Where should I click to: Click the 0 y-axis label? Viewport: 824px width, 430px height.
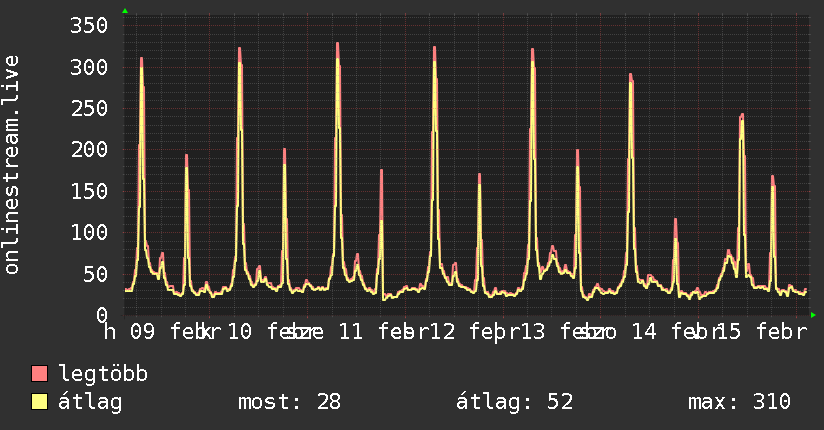tap(102, 315)
